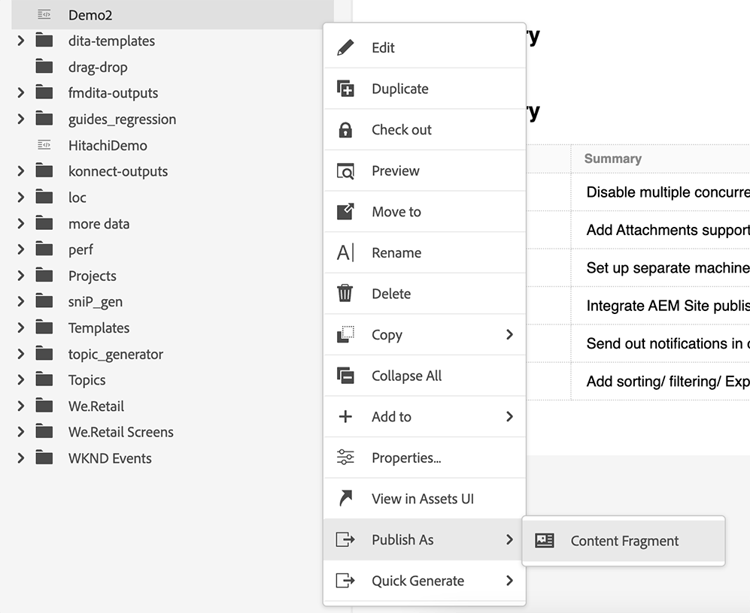Click the View in Assets UI arrow icon
The height and width of the screenshot is (613, 750).
[x=346, y=499]
